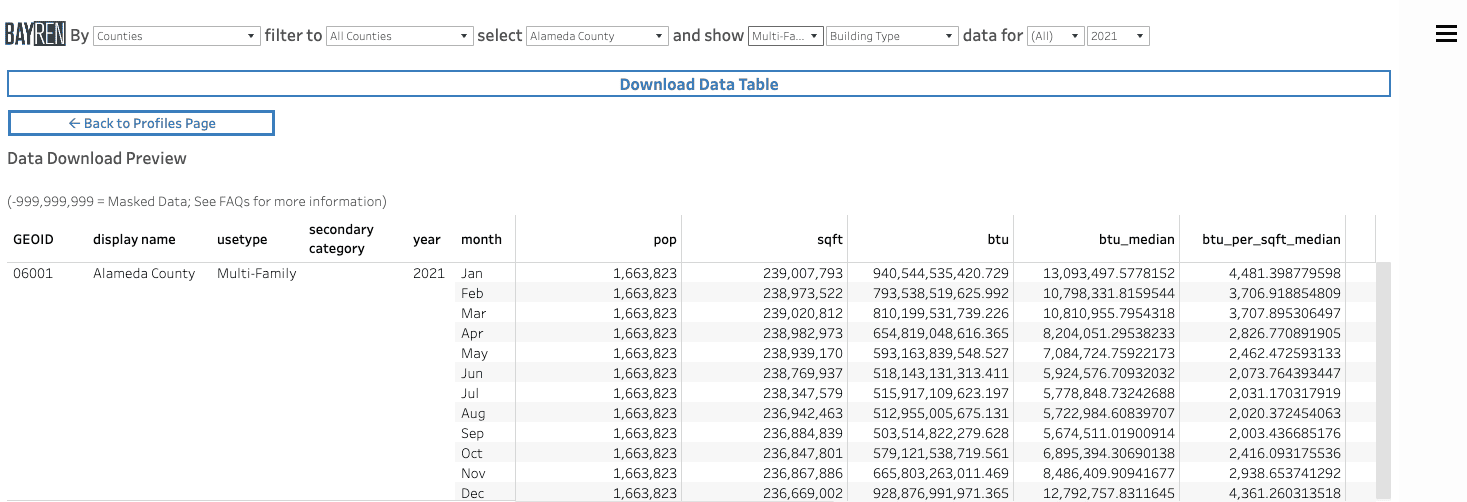The height and width of the screenshot is (502, 1467).
Task: Expand the (All) month dropdown
Action: click(x=1055, y=36)
